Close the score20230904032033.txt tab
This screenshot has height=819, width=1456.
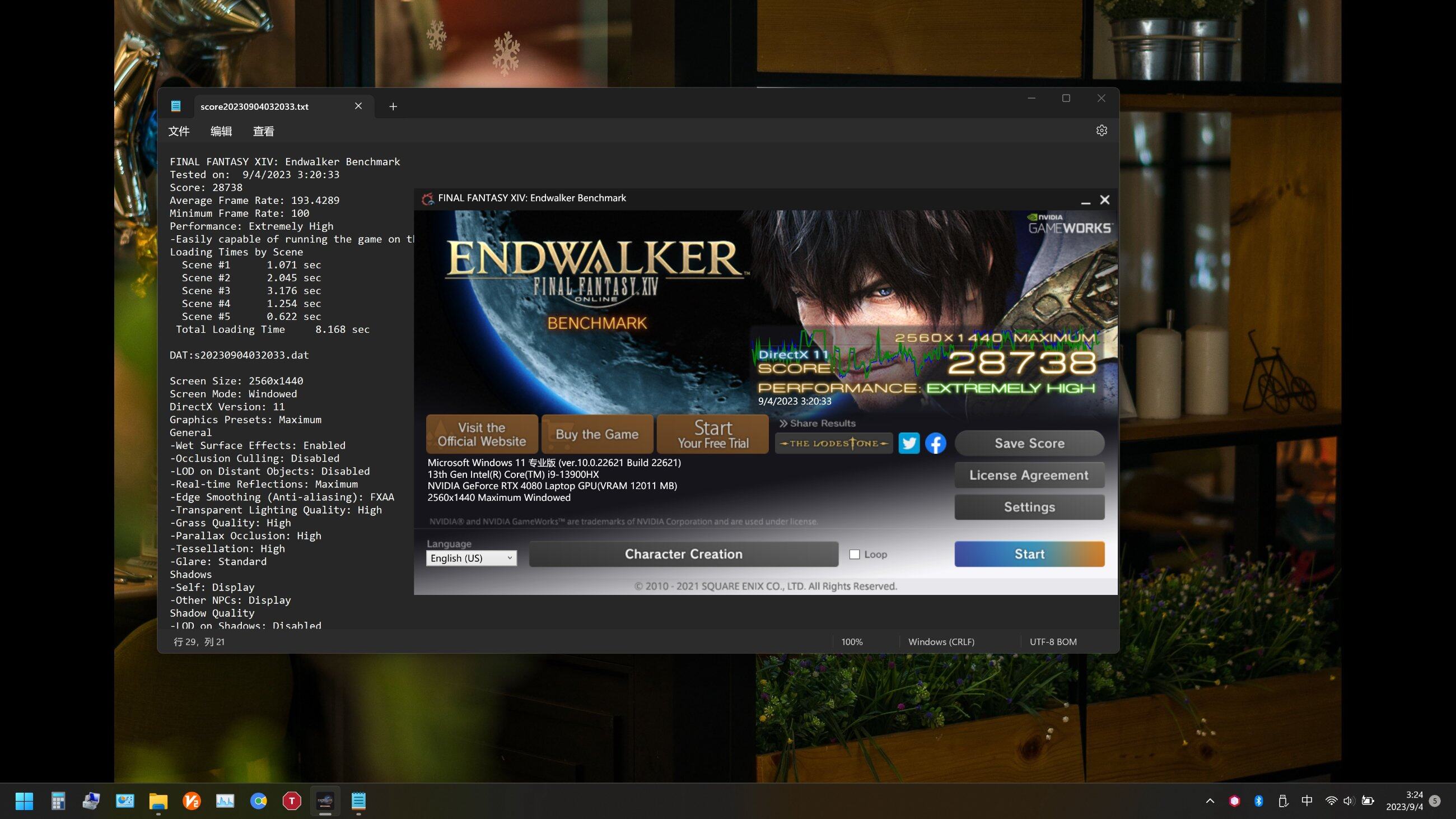click(x=358, y=106)
